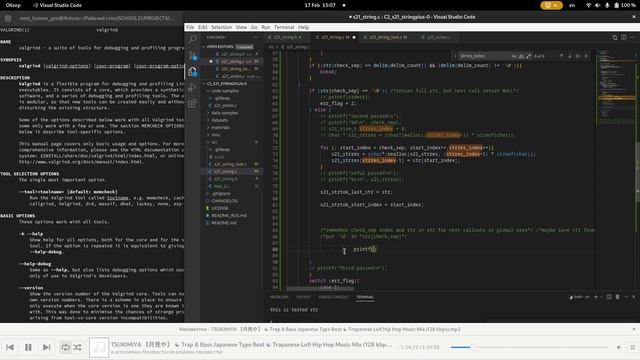Open the Edit menu in VS Code

[x=203, y=27]
